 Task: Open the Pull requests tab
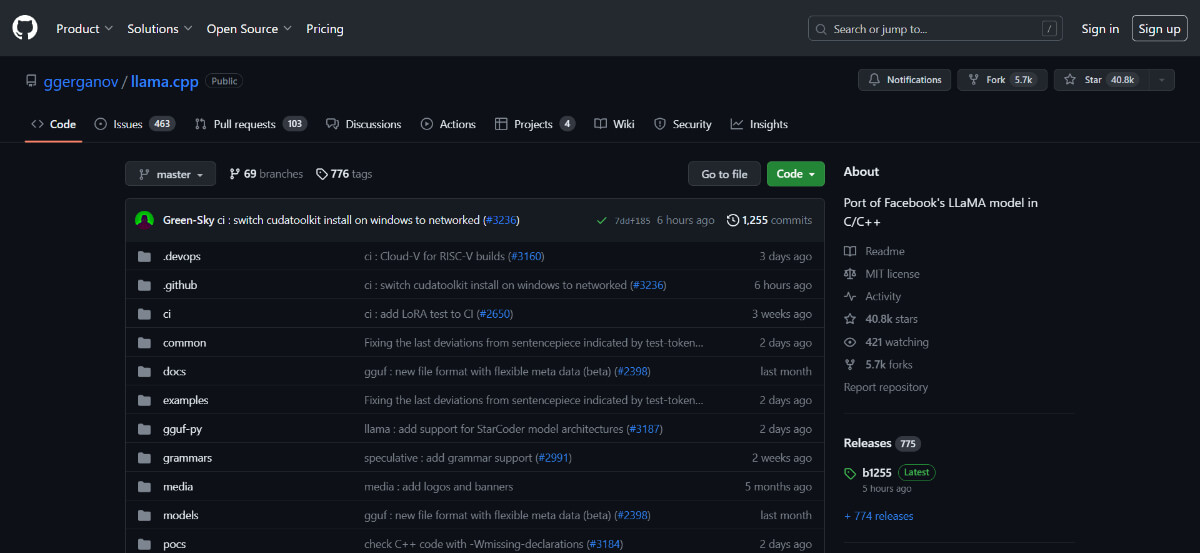251,124
